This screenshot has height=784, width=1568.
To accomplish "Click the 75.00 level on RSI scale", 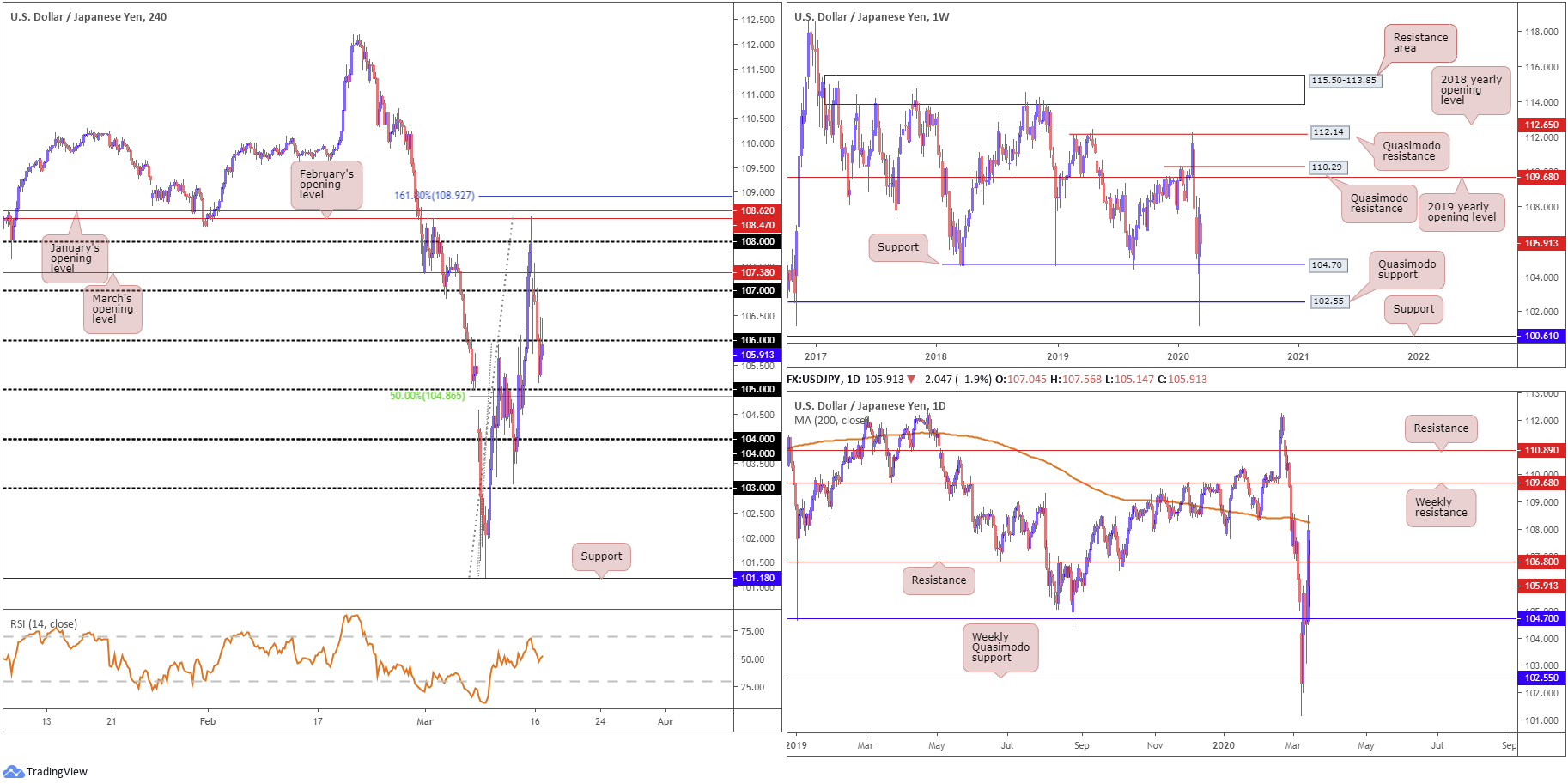I will point(752,631).
